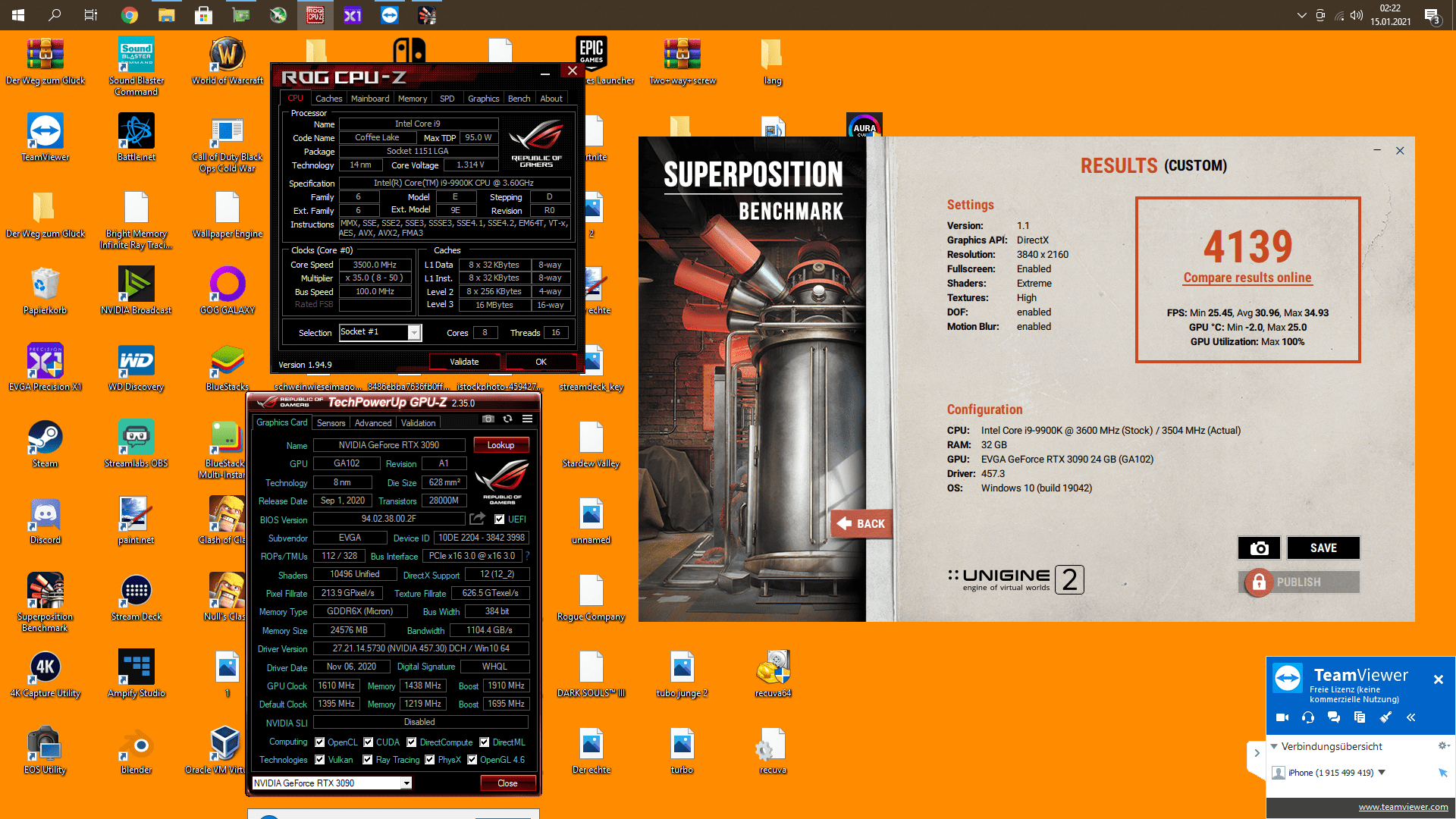Click the Superposition camera screenshot button
1456x819 pixels.
[1259, 548]
